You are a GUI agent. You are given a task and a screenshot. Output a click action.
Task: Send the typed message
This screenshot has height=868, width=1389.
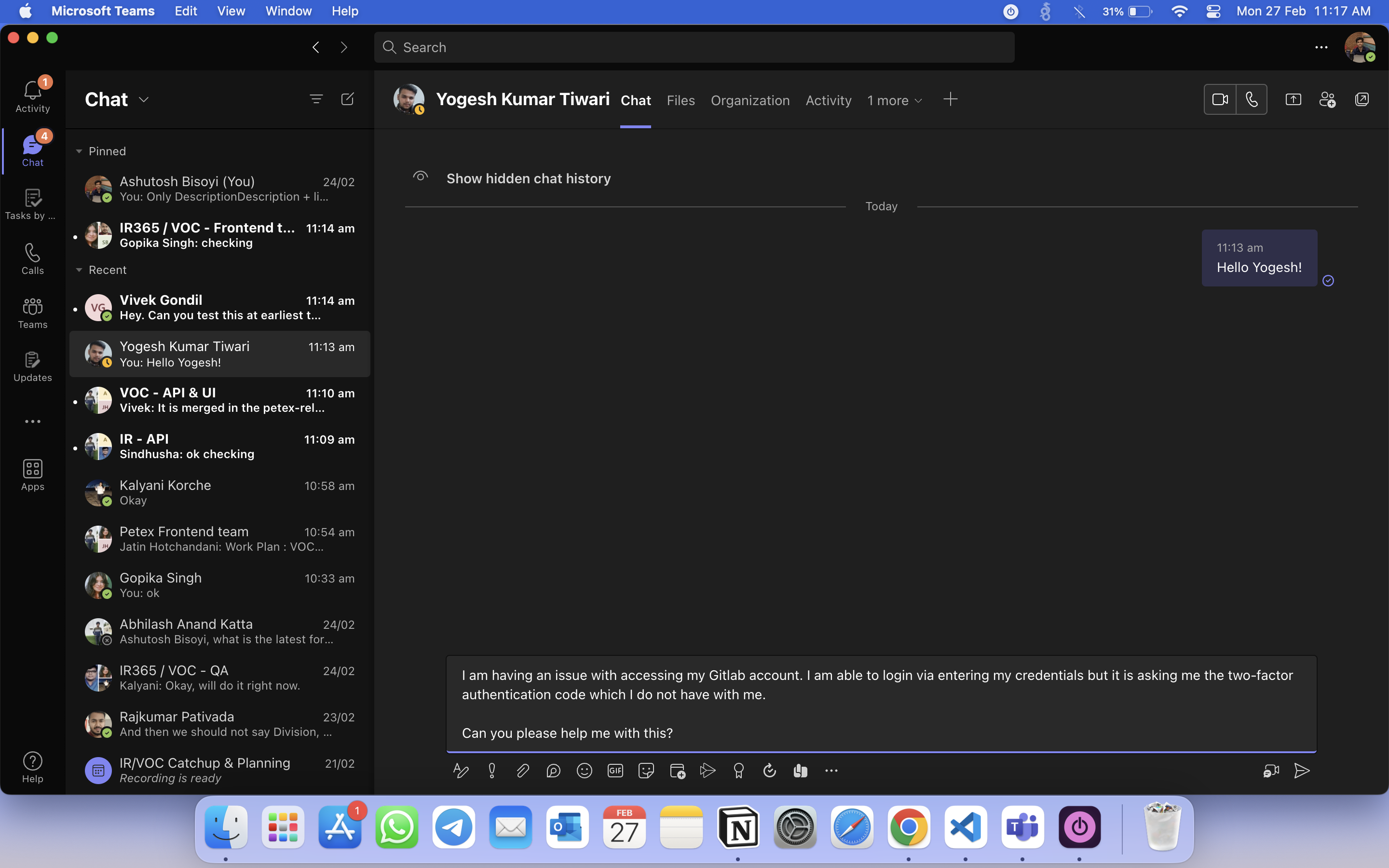1302,771
